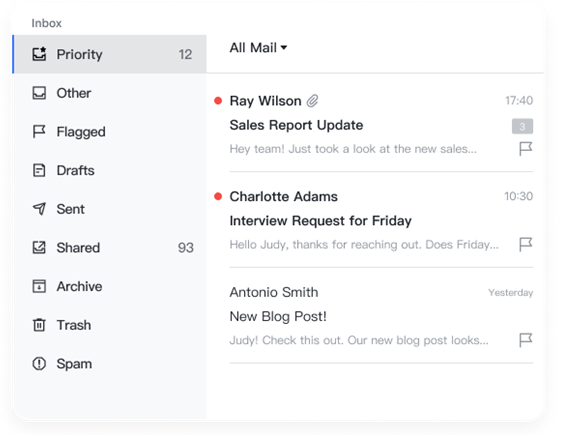Click the Other inbox tray icon
The height and width of the screenshot is (435, 562).
tap(39, 93)
